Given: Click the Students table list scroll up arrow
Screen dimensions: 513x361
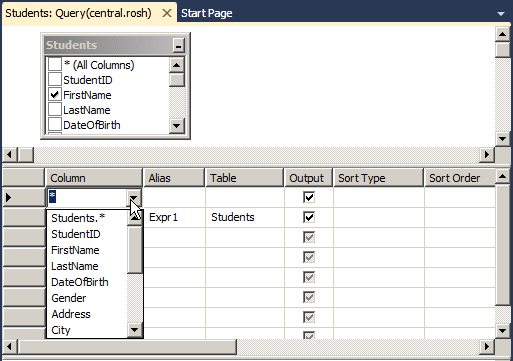Looking at the screenshot, I should [x=176, y=65].
